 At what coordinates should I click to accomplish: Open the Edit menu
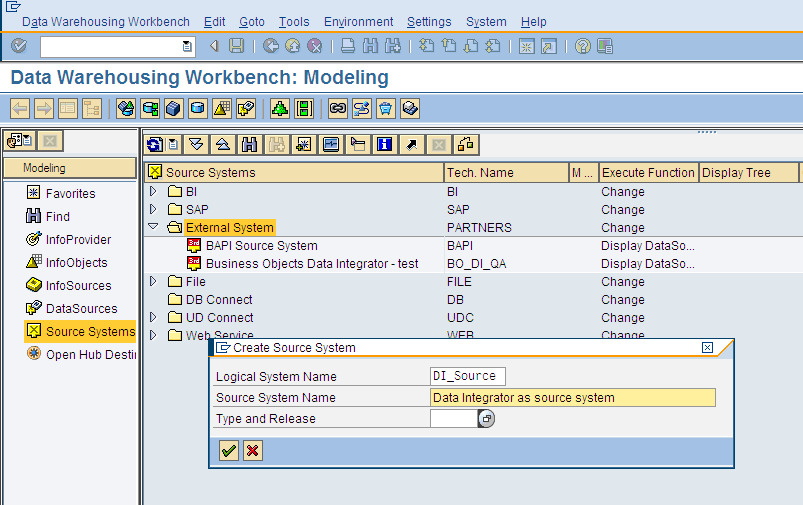215,22
